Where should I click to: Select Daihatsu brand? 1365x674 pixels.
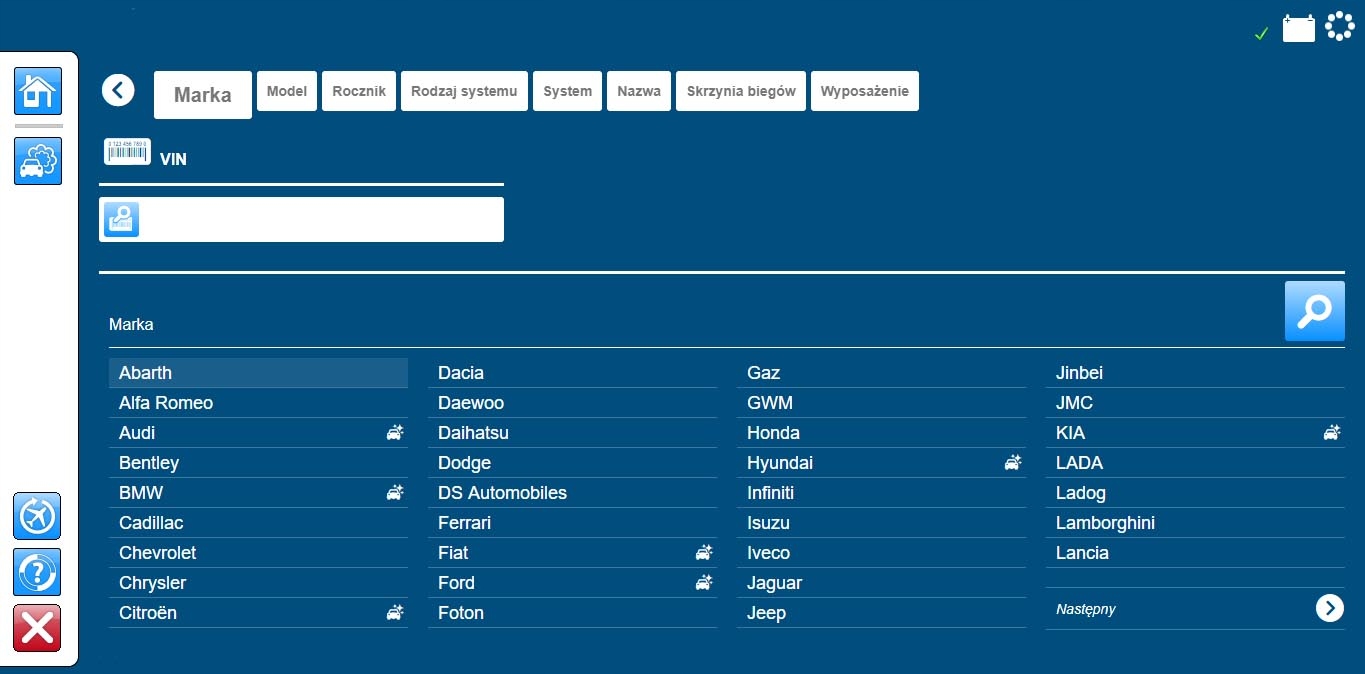(572, 433)
